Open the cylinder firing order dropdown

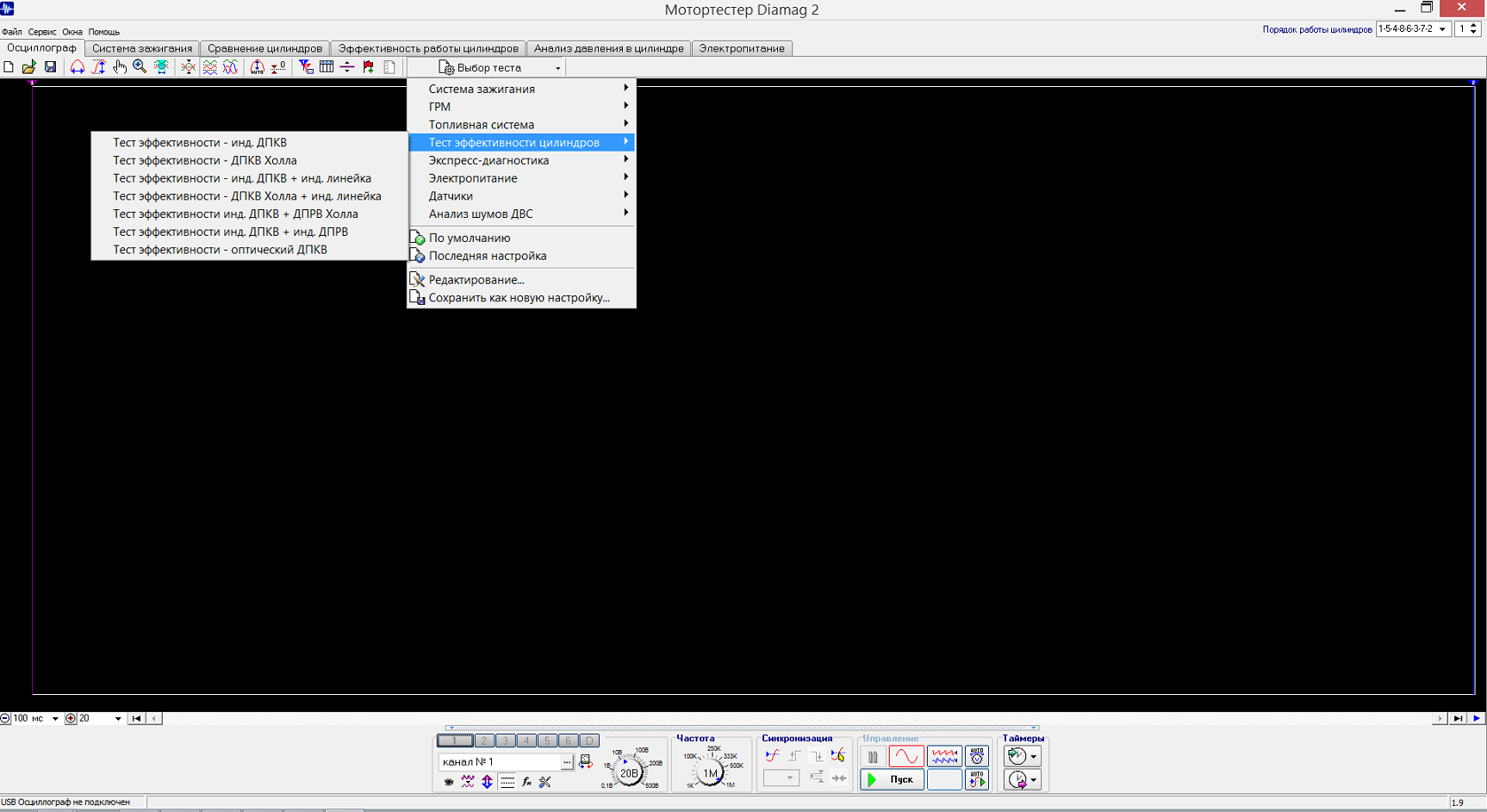point(1442,28)
